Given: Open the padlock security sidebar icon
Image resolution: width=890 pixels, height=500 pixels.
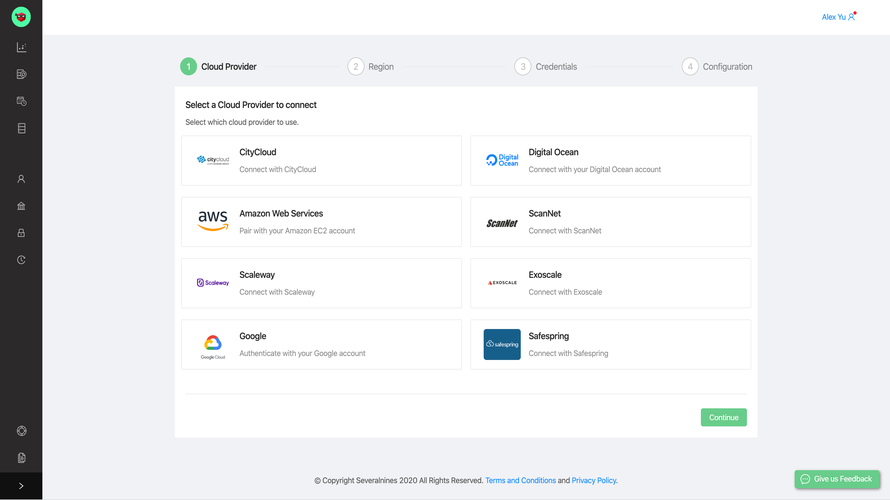Looking at the screenshot, I should pyautogui.click(x=21, y=233).
